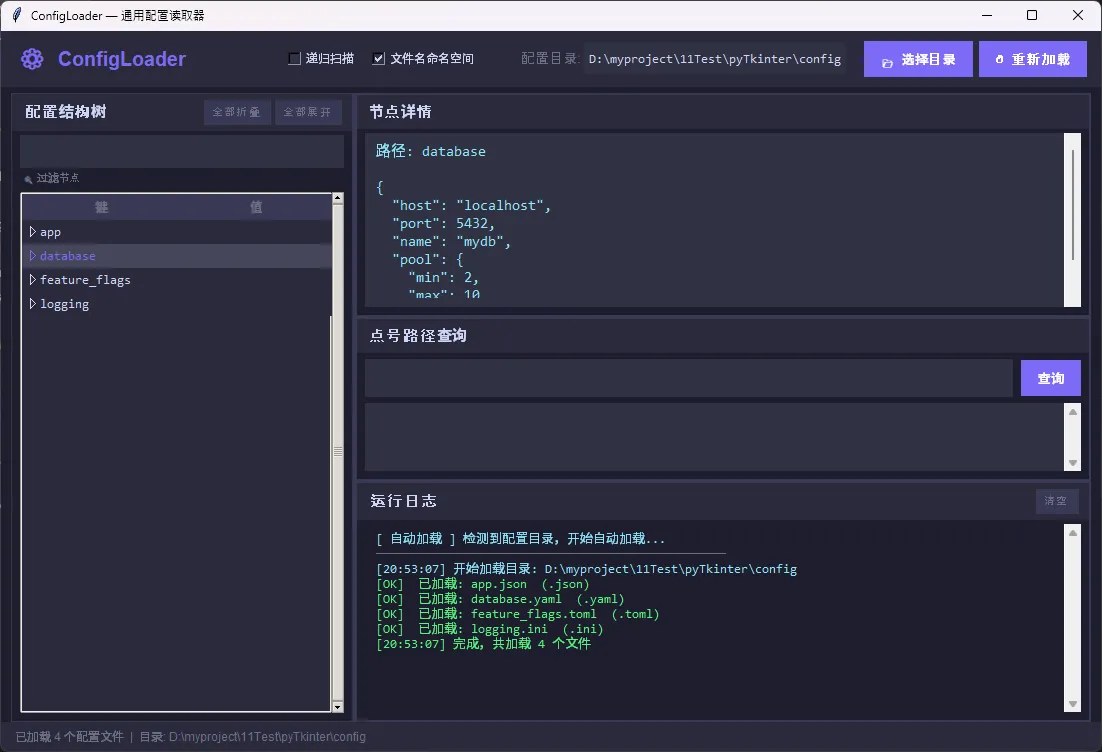This screenshot has width=1102, height=752.
Task: Click the down arrow of 运行日志 scrollbar
Action: pyautogui.click(x=1073, y=704)
